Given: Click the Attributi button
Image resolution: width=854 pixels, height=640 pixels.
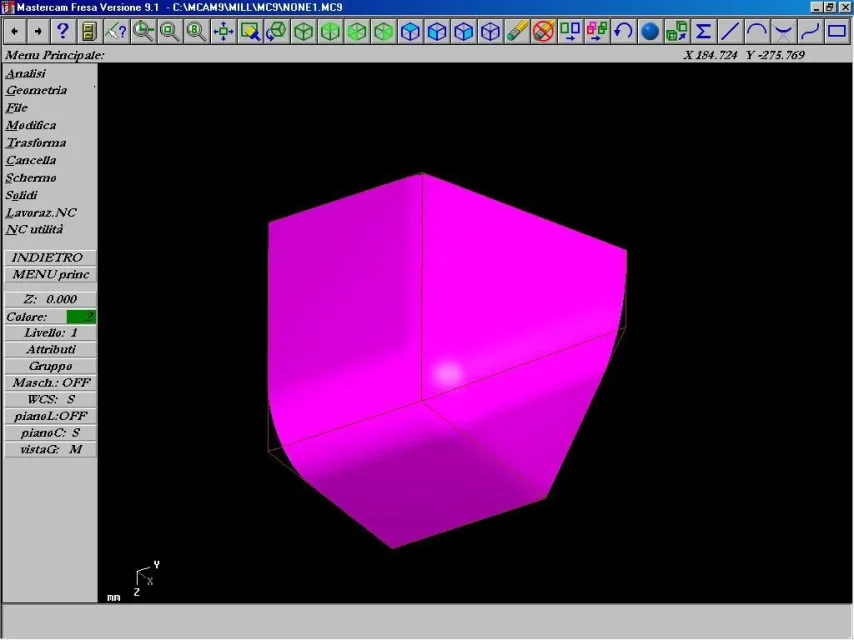Looking at the screenshot, I should click(x=50, y=349).
